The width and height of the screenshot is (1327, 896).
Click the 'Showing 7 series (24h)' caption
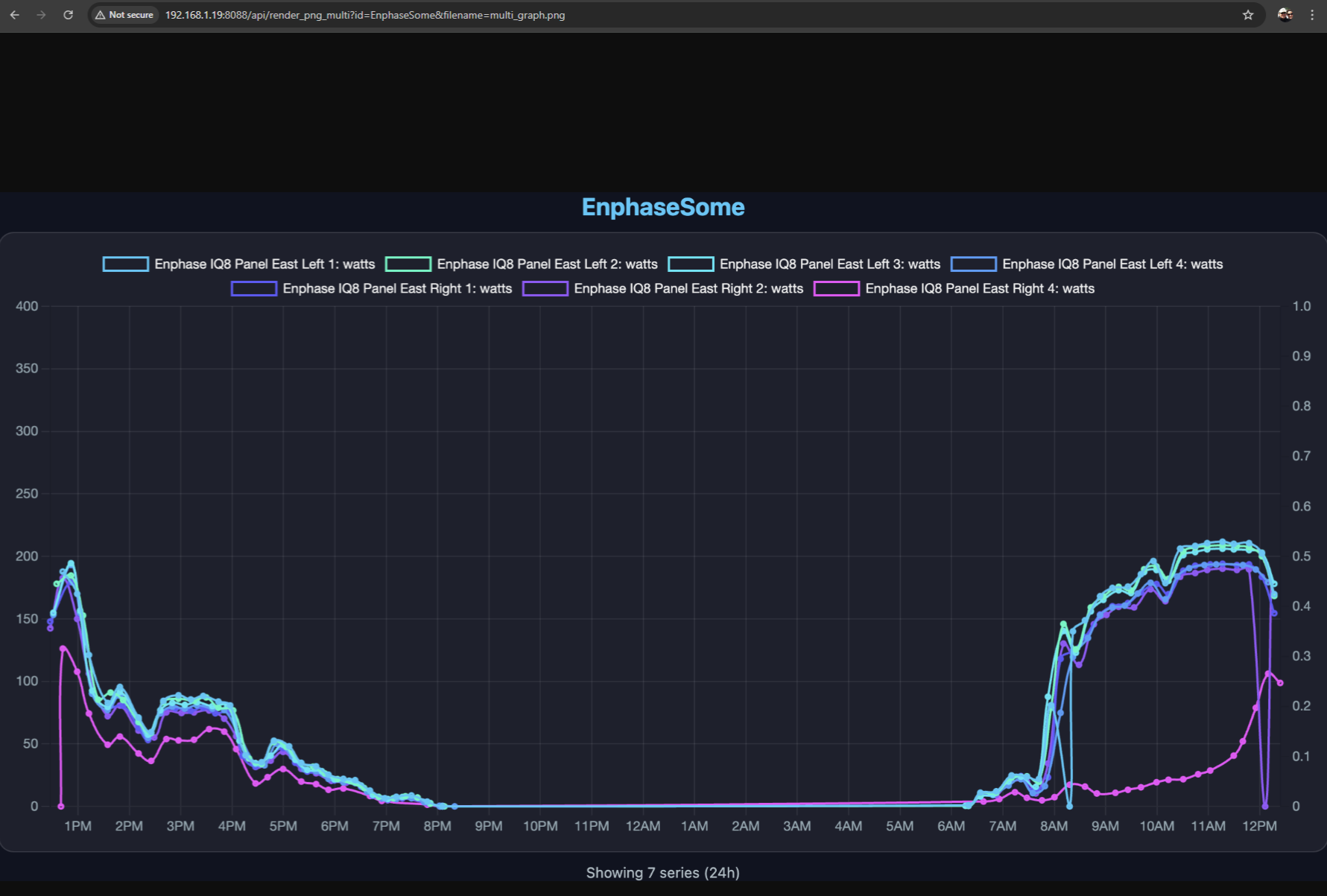click(x=663, y=873)
